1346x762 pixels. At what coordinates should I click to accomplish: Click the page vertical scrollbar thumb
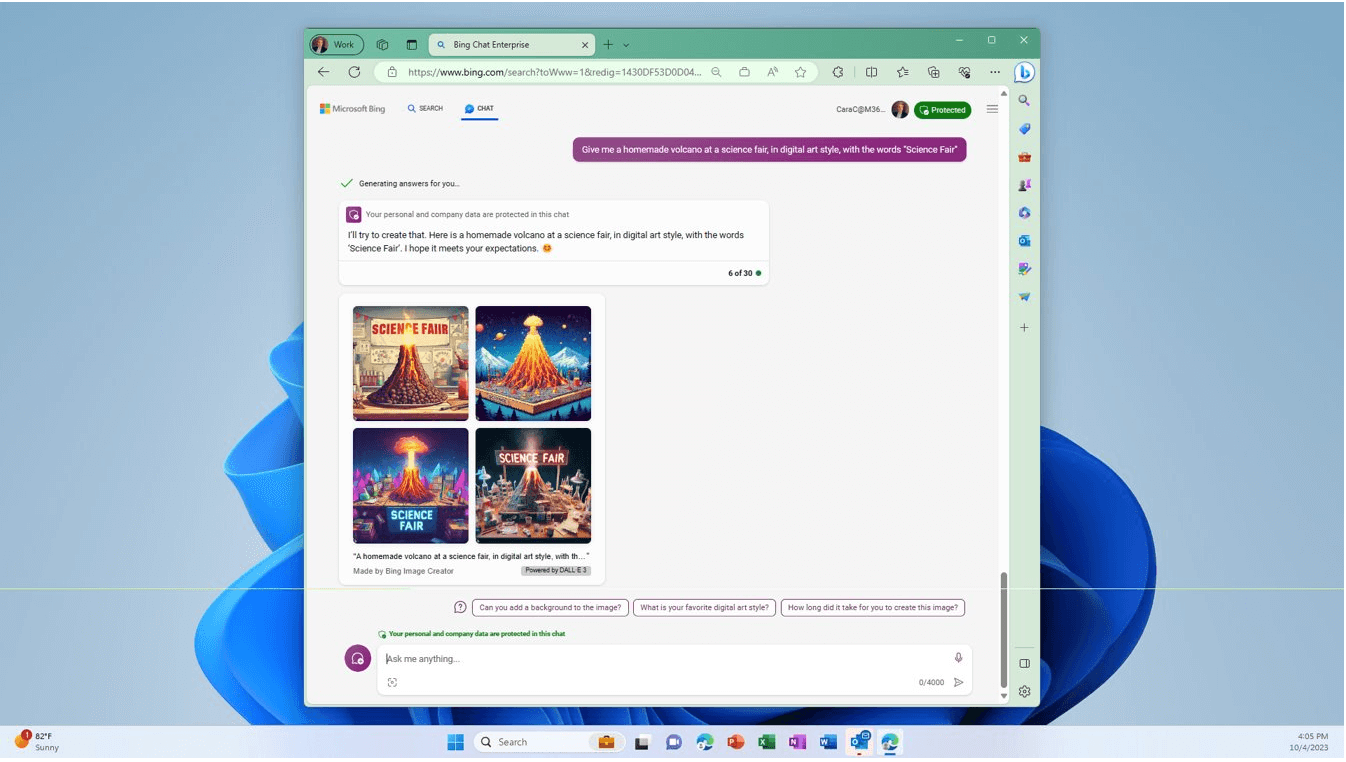tap(1004, 628)
